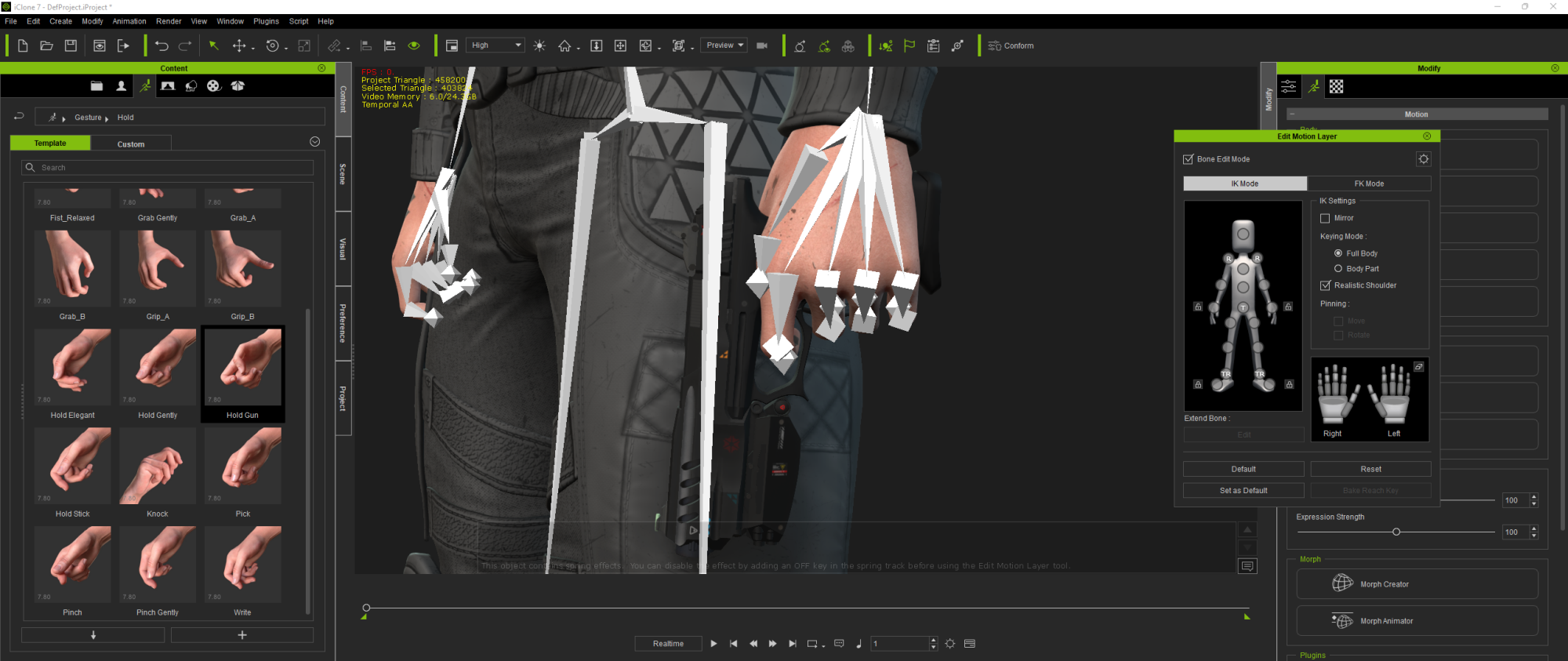Click the content library vertical scrollbar
Screen dimensions: 1568x661
click(307, 461)
